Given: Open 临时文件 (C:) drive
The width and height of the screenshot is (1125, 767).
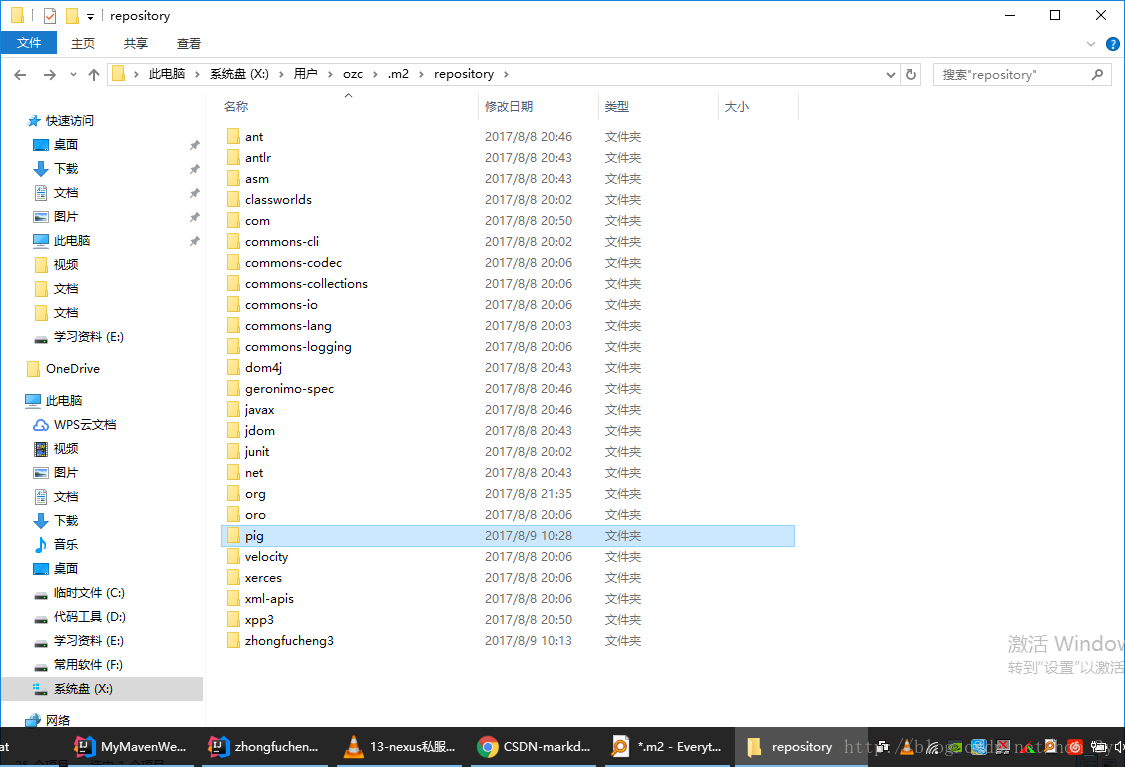Looking at the screenshot, I should (x=89, y=593).
